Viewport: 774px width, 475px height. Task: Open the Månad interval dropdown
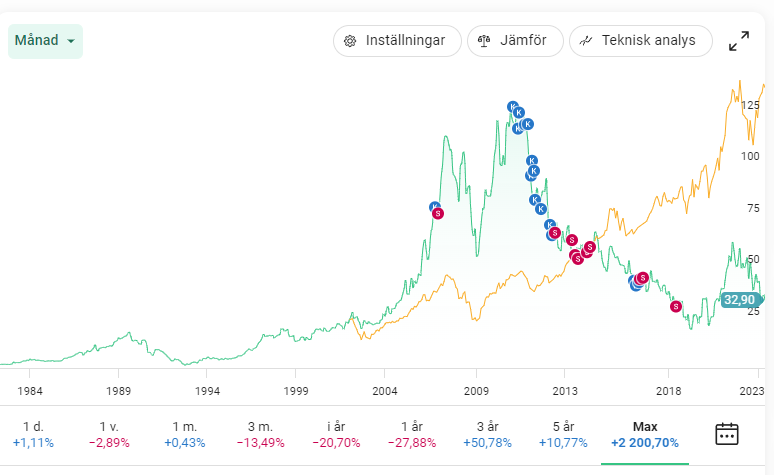[45, 41]
